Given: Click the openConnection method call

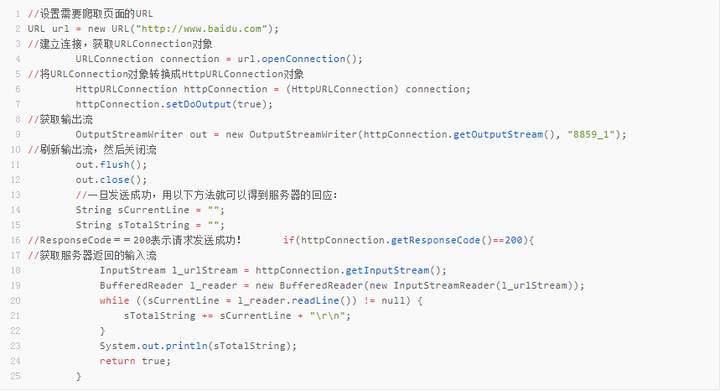Looking at the screenshot, I should point(303,59).
